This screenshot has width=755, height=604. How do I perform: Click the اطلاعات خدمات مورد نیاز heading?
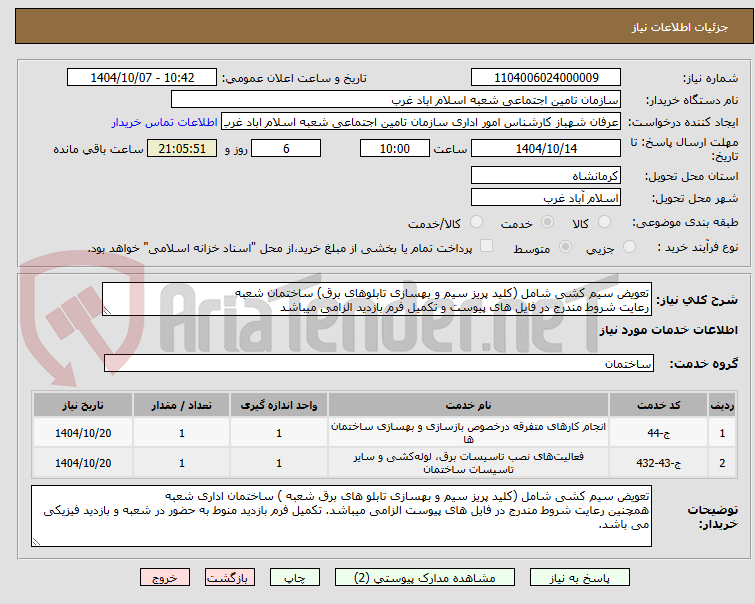tap(668, 330)
